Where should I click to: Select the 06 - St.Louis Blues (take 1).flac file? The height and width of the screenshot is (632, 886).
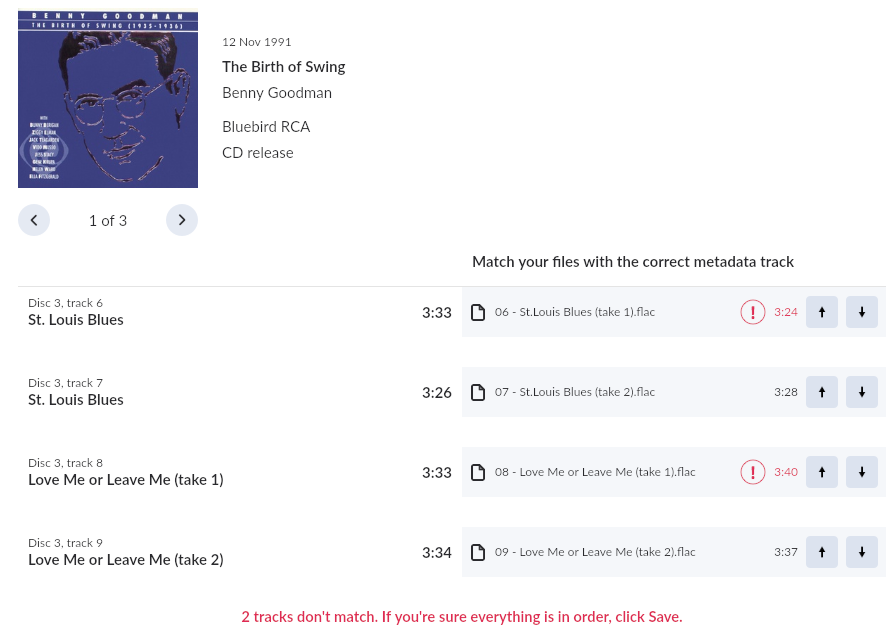[575, 312]
